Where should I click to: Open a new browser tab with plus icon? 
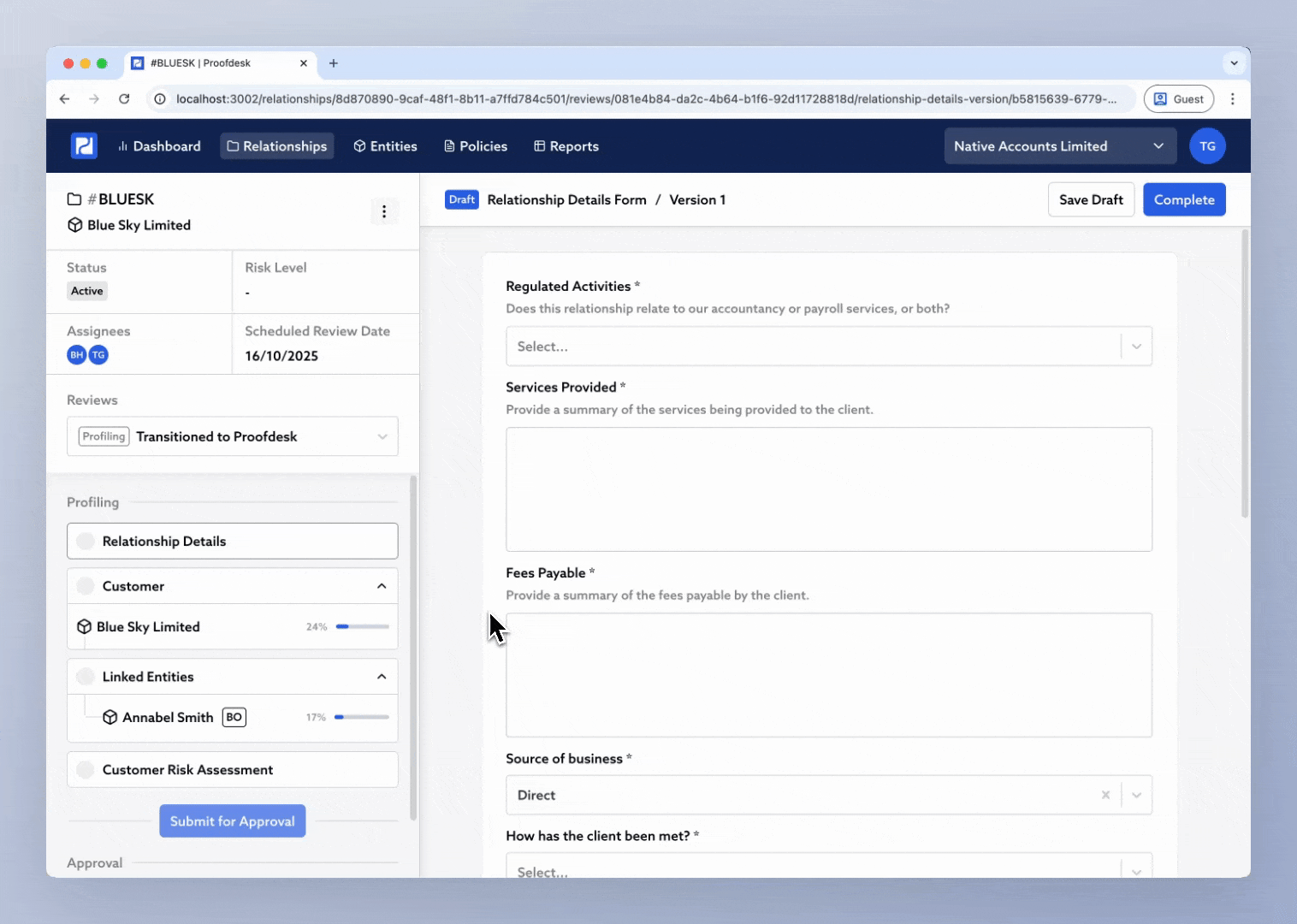[x=334, y=63]
